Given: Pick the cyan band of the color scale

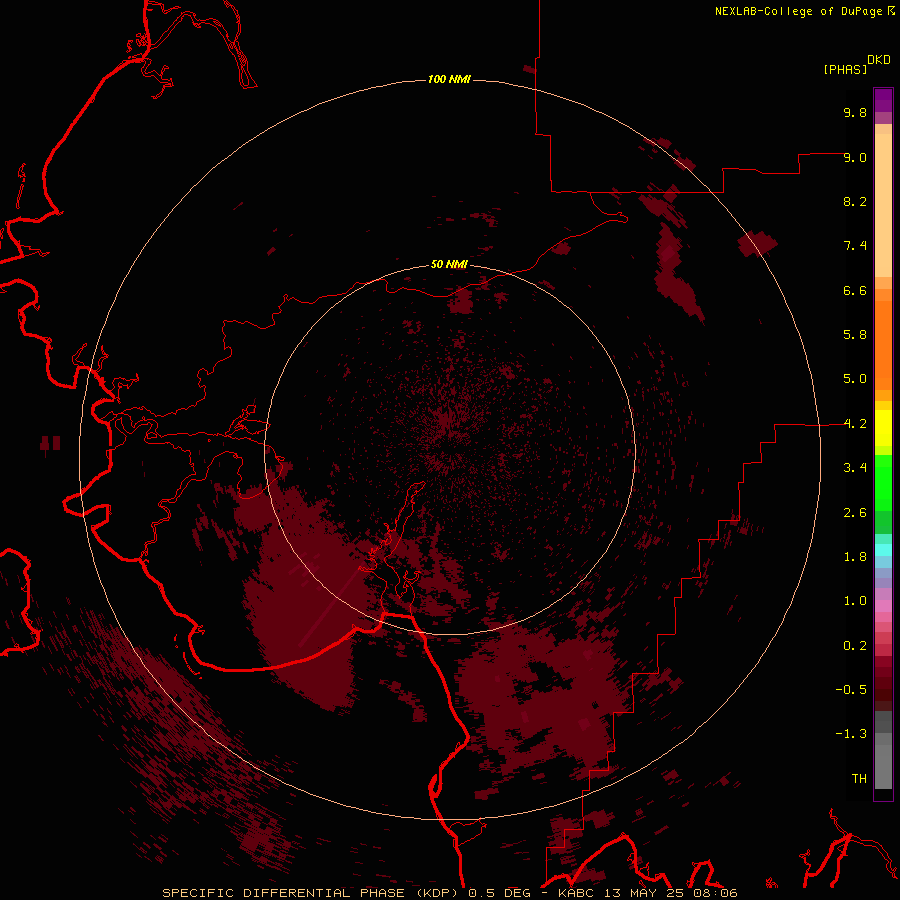Looking at the screenshot, I should (x=883, y=550).
